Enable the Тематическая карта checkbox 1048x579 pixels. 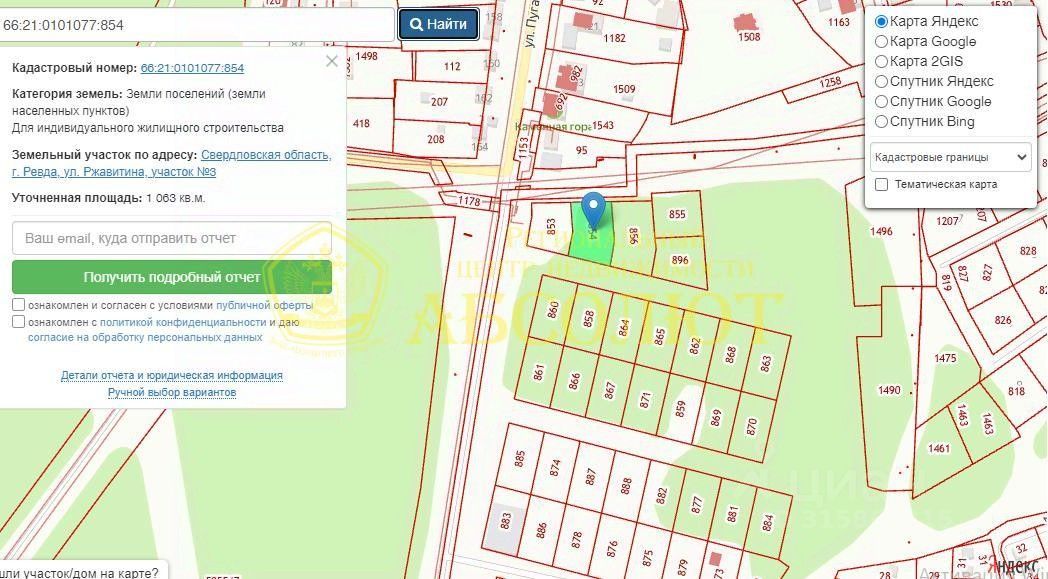(x=882, y=185)
